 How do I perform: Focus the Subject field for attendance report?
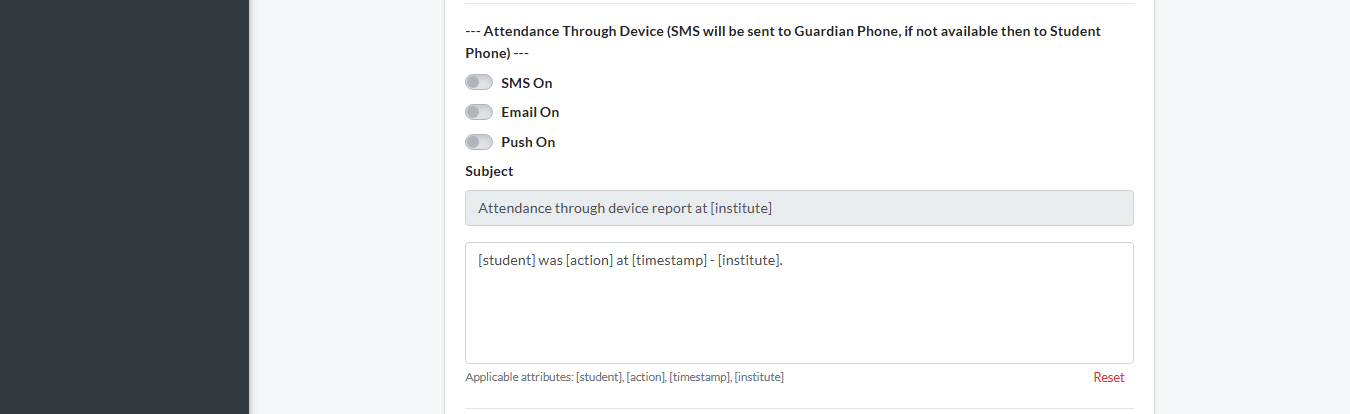[798, 208]
